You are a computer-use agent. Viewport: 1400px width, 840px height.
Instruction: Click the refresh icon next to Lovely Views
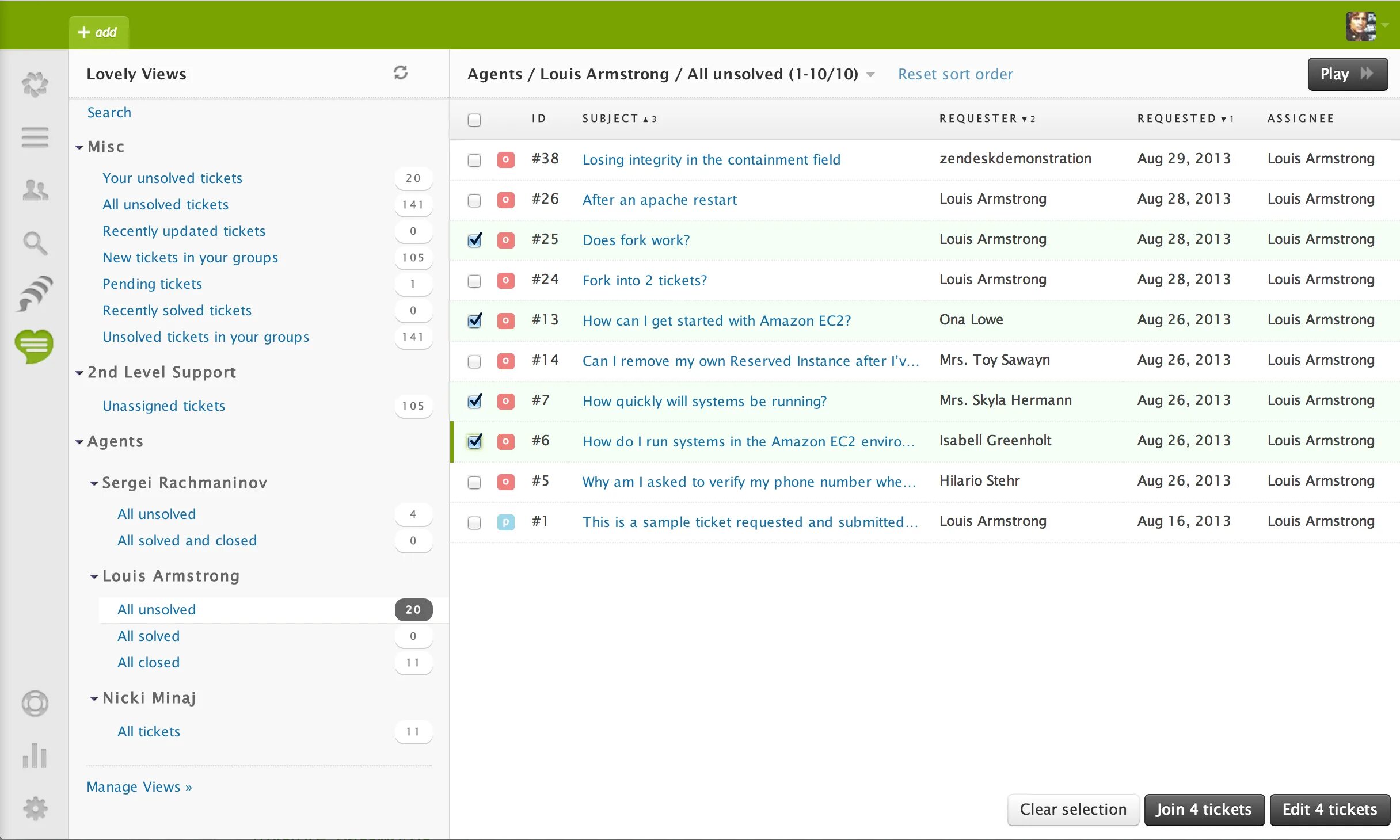click(399, 73)
